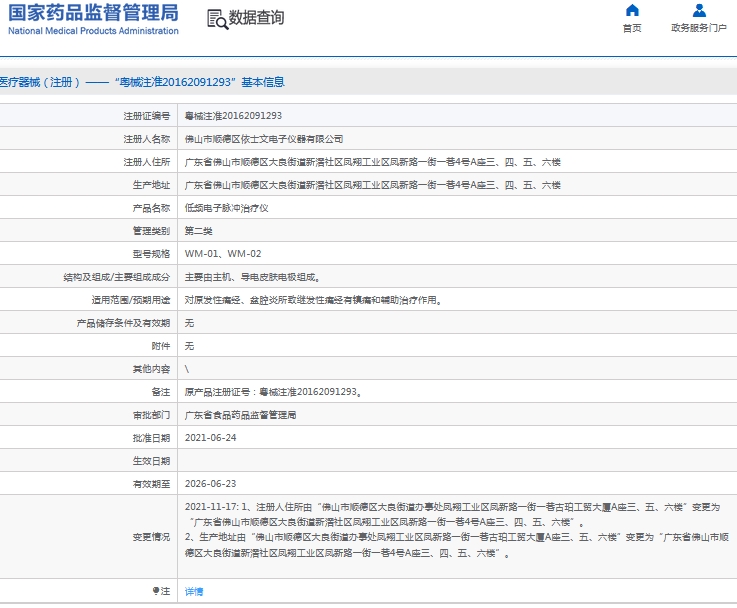The height and width of the screenshot is (608, 737).
Task: Open the 政务服务门户 user icon
Action: coord(699,10)
